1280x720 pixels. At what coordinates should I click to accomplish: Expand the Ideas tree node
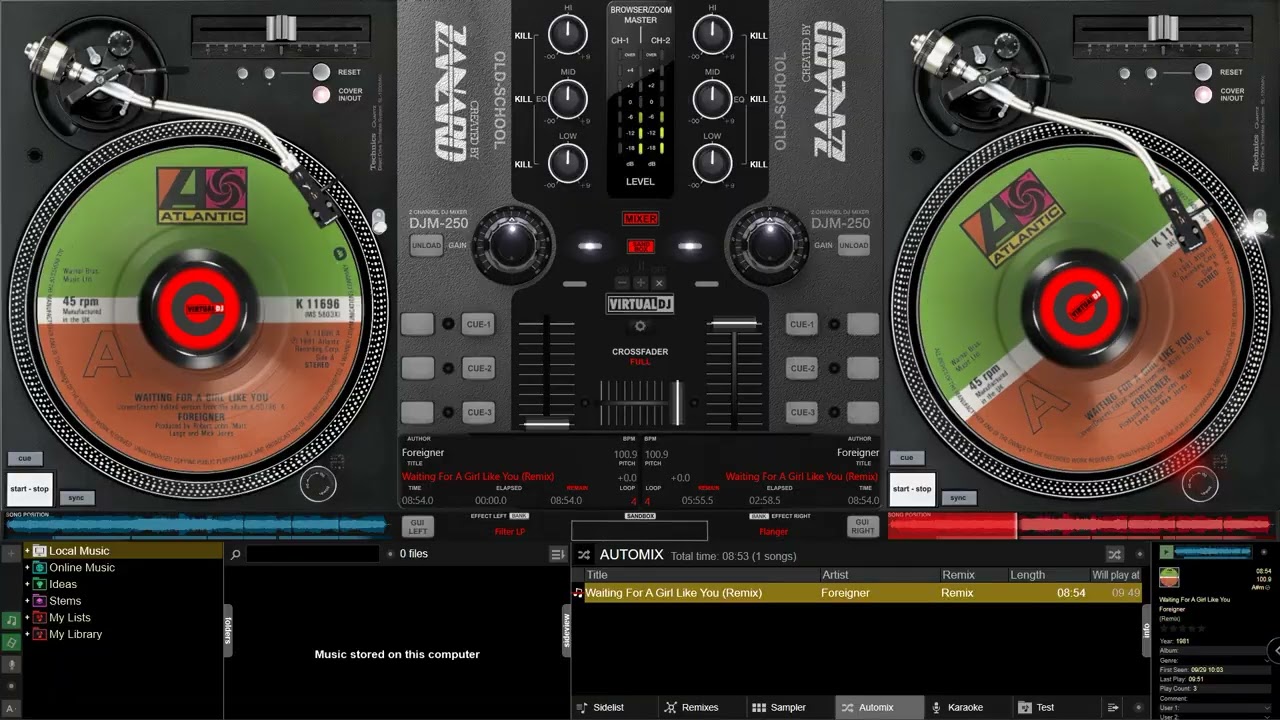click(27, 584)
